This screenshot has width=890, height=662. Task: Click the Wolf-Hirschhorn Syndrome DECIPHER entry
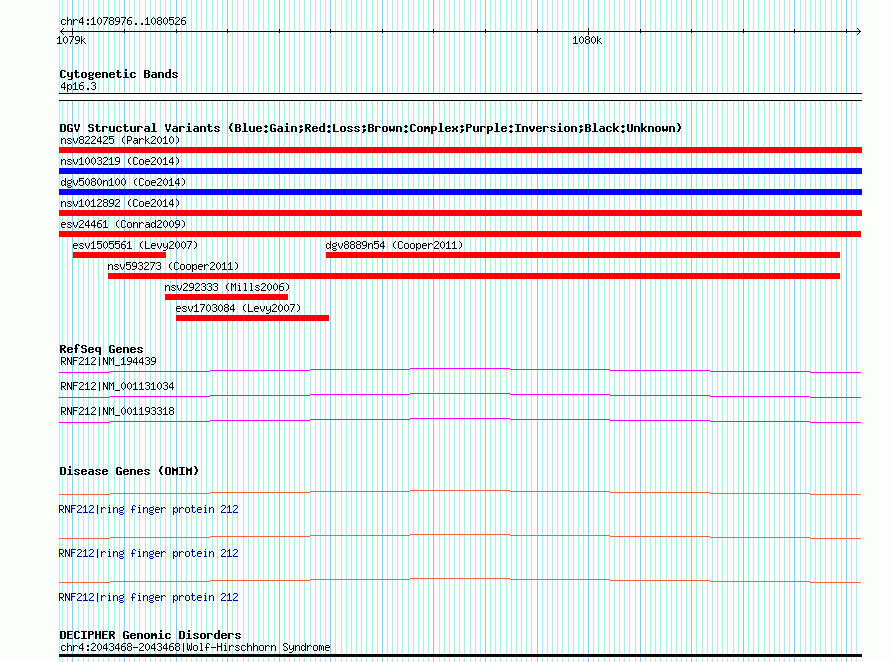[195, 647]
